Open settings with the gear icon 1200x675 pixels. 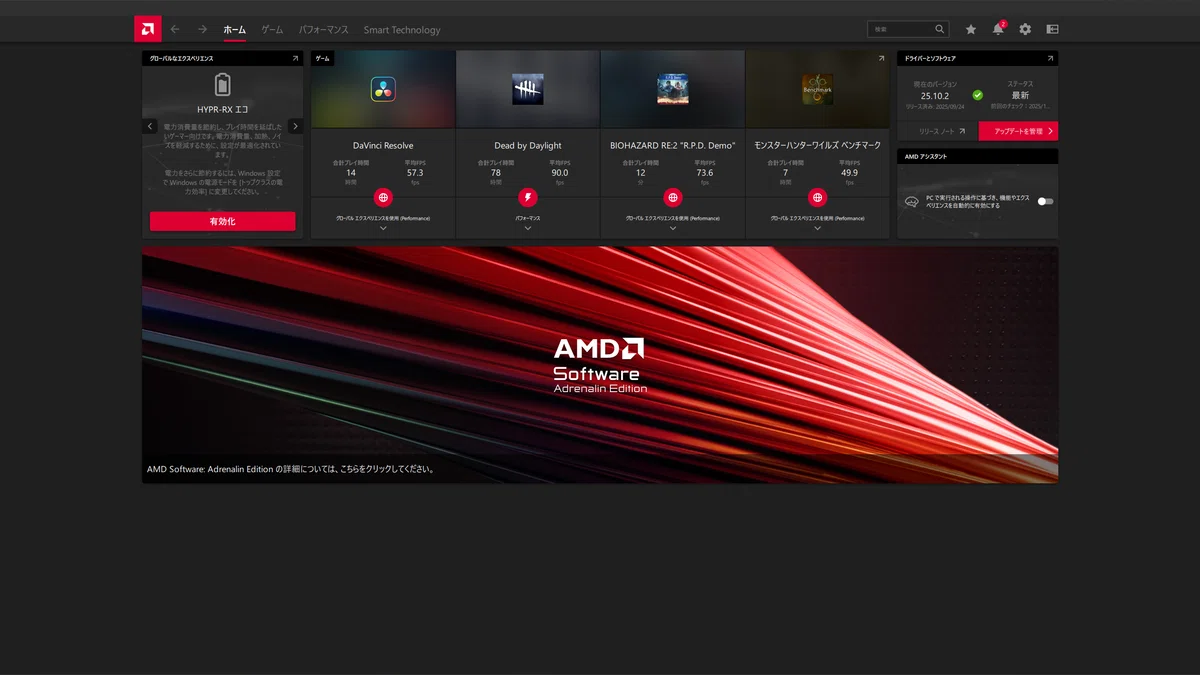pyautogui.click(x=1025, y=29)
